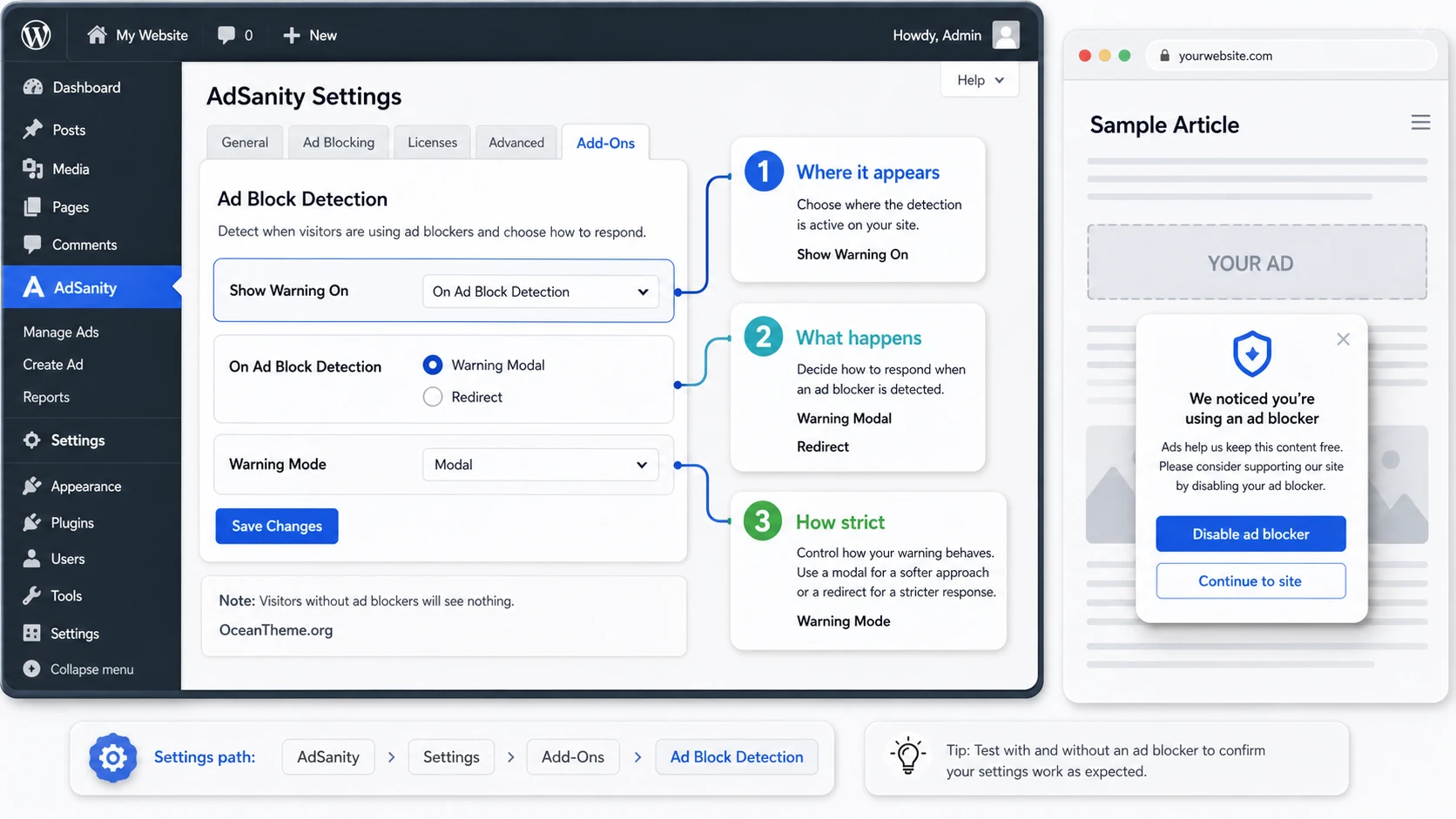Click Ad Block Detection breadcrumb chip
This screenshot has height=819, width=1456.
737,757
